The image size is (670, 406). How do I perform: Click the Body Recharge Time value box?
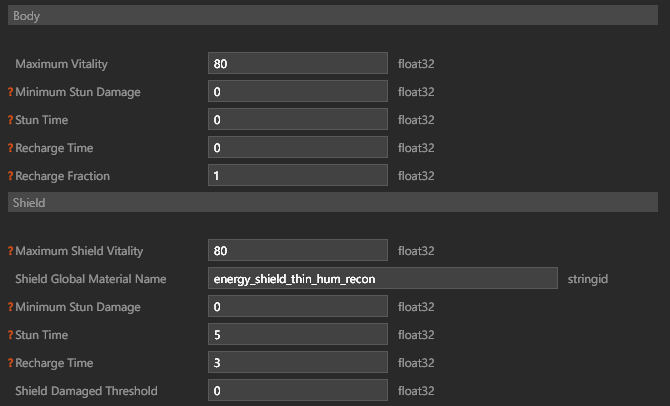pos(298,147)
